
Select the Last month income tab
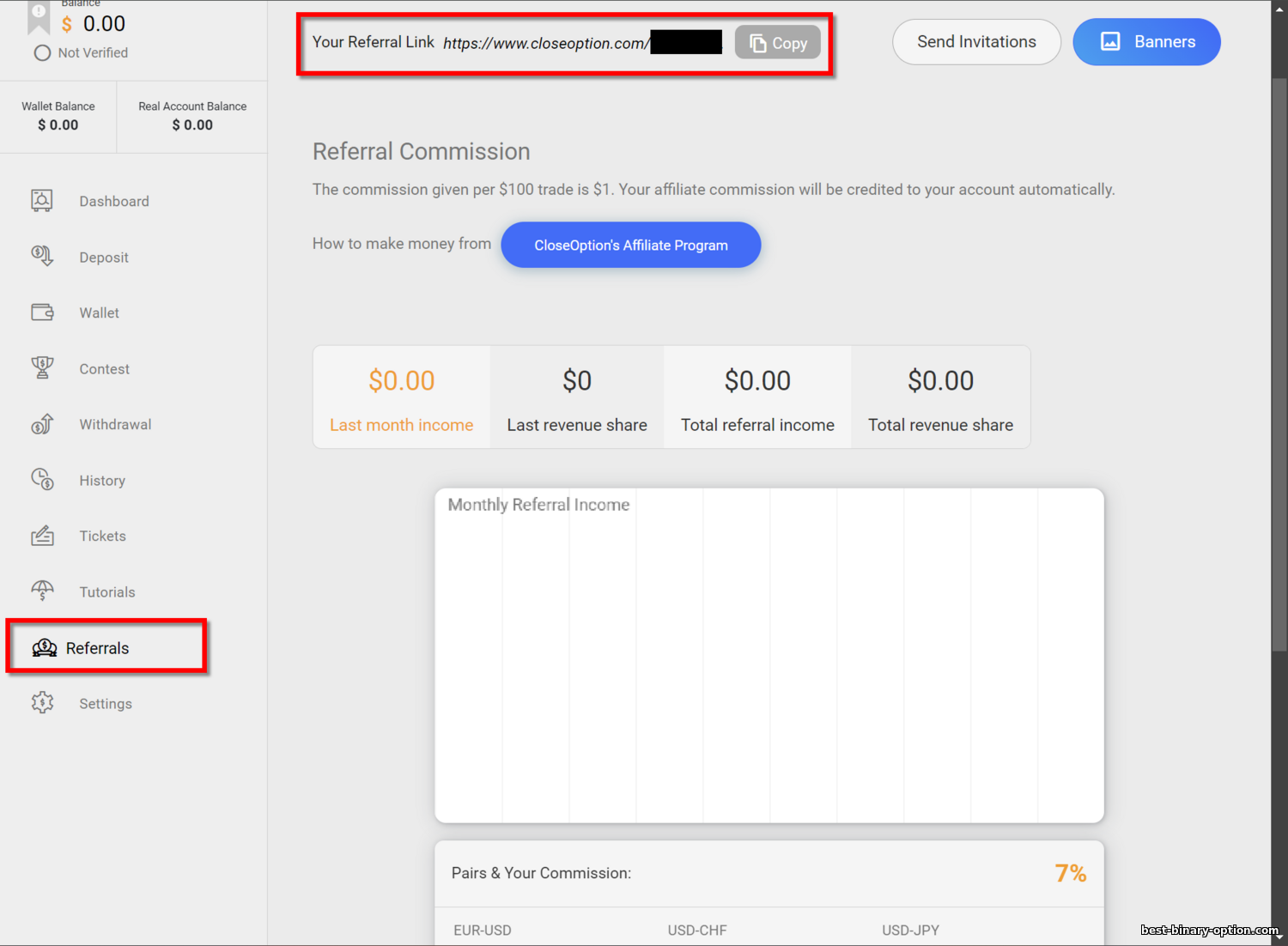402,397
